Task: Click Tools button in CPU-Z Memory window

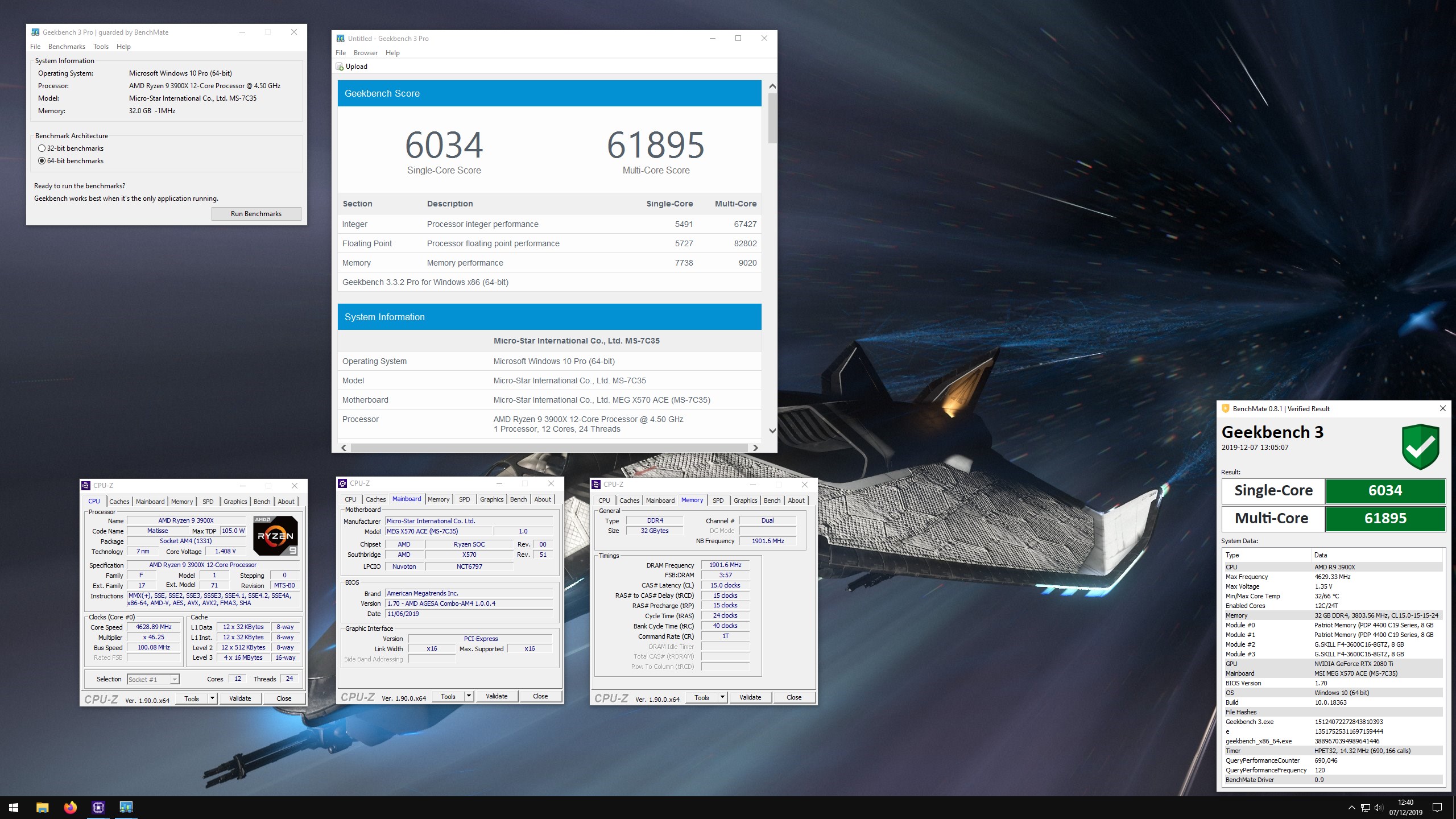Action: [702, 697]
